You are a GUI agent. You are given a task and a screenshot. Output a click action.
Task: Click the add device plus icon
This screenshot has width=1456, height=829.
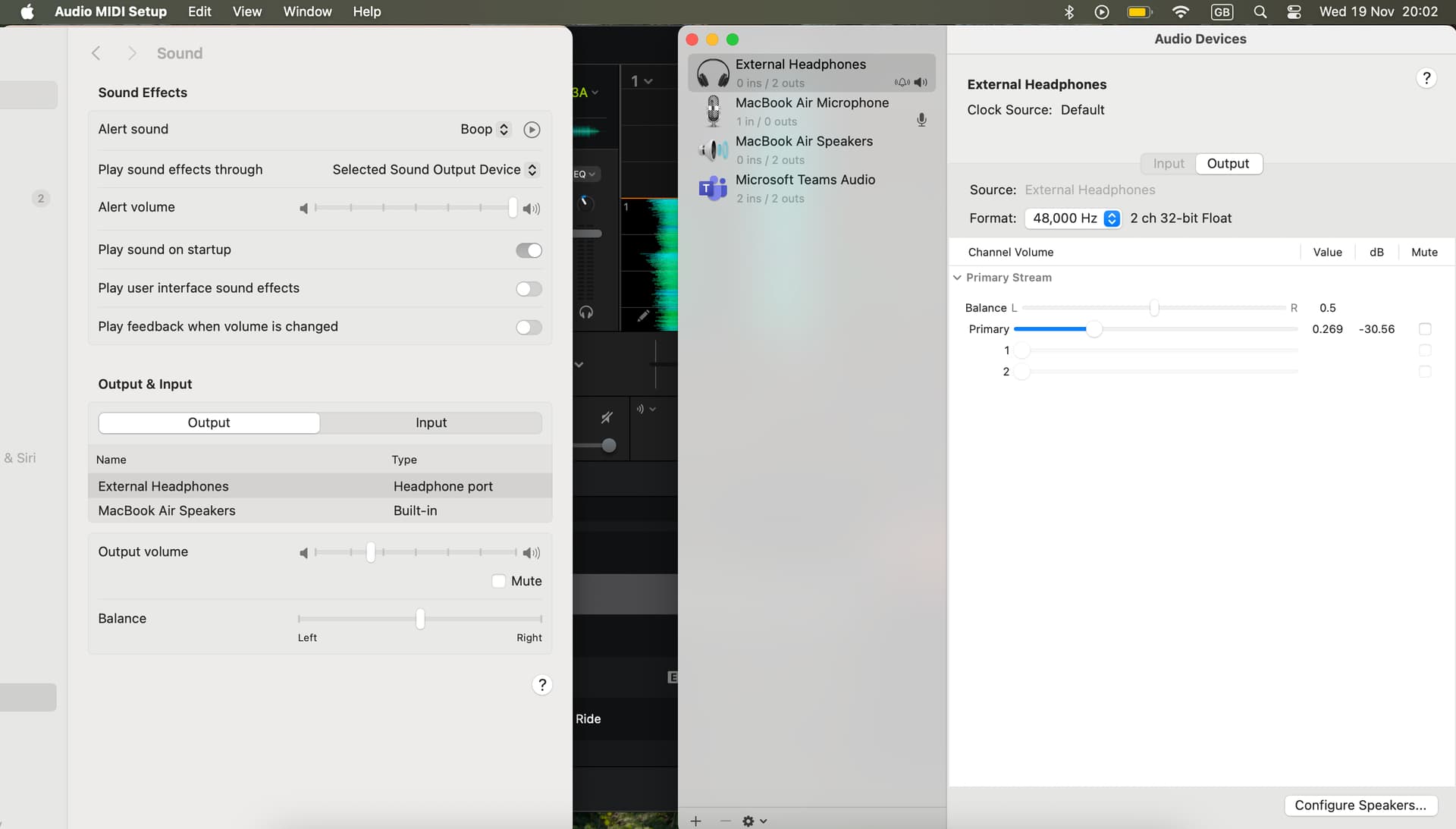pos(695,821)
